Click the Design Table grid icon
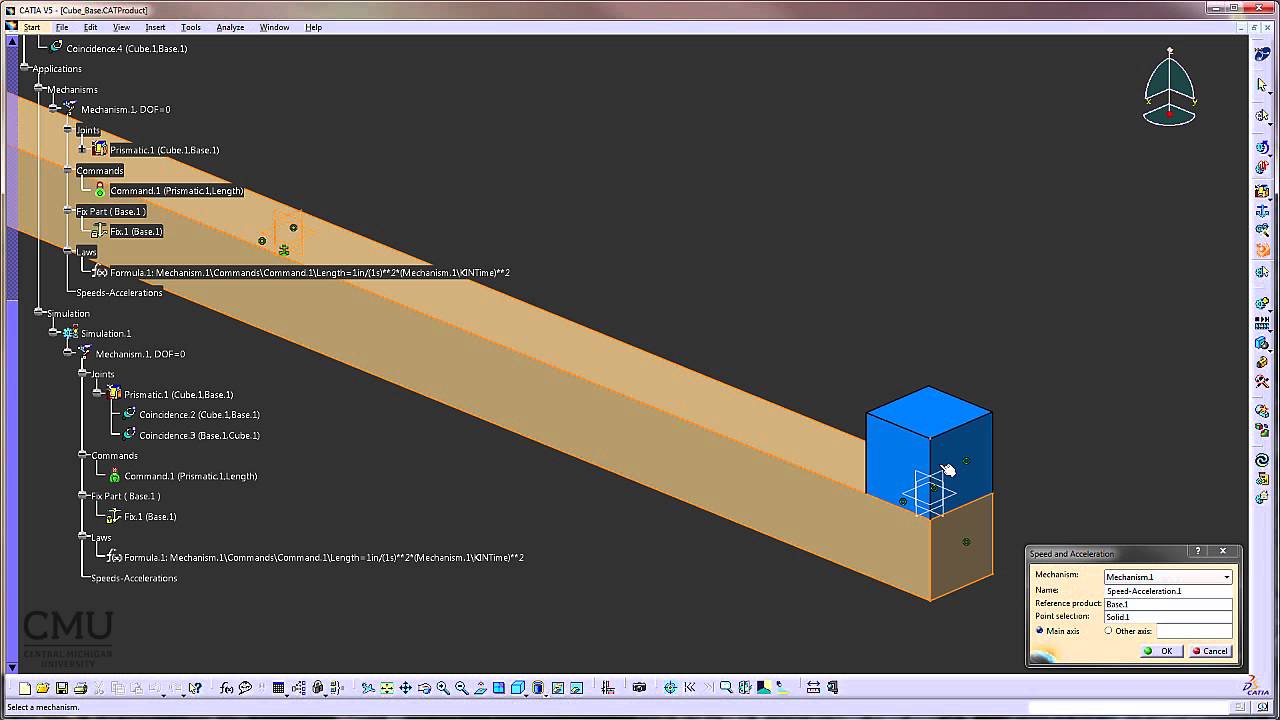 (x=278, y=688)
